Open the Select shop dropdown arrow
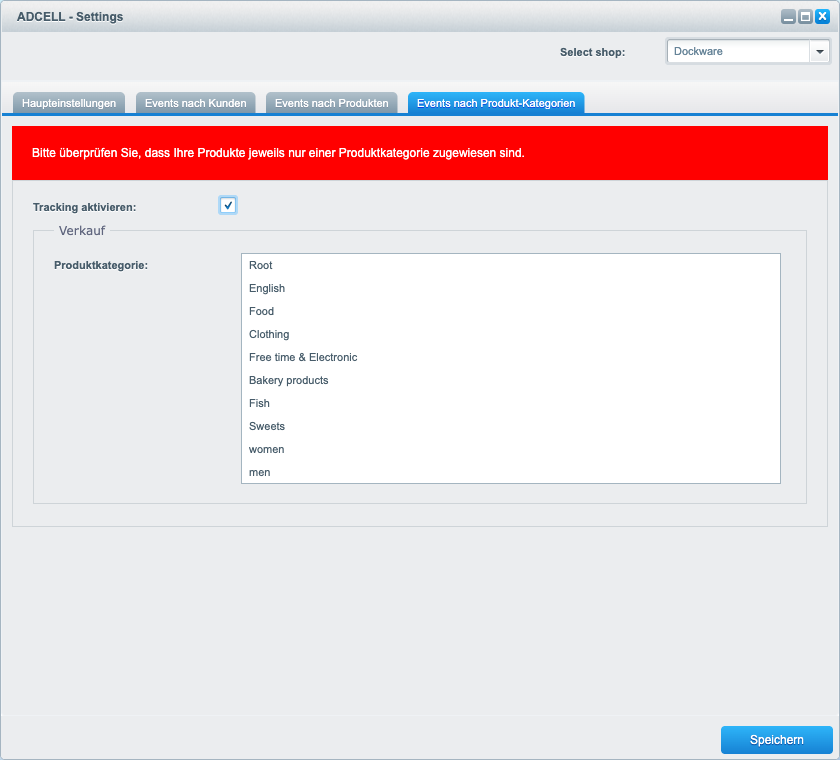The image size is (840, 760). coord(819,51)
